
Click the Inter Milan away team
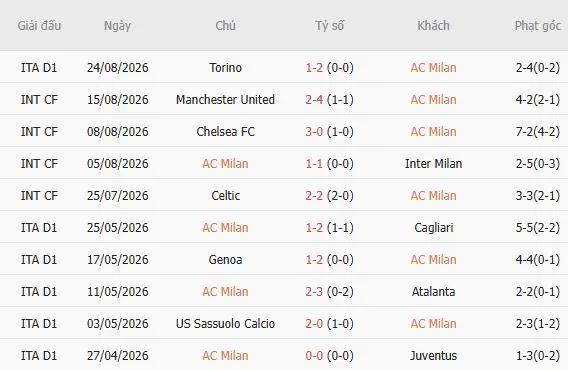click(x=433, y=164)
